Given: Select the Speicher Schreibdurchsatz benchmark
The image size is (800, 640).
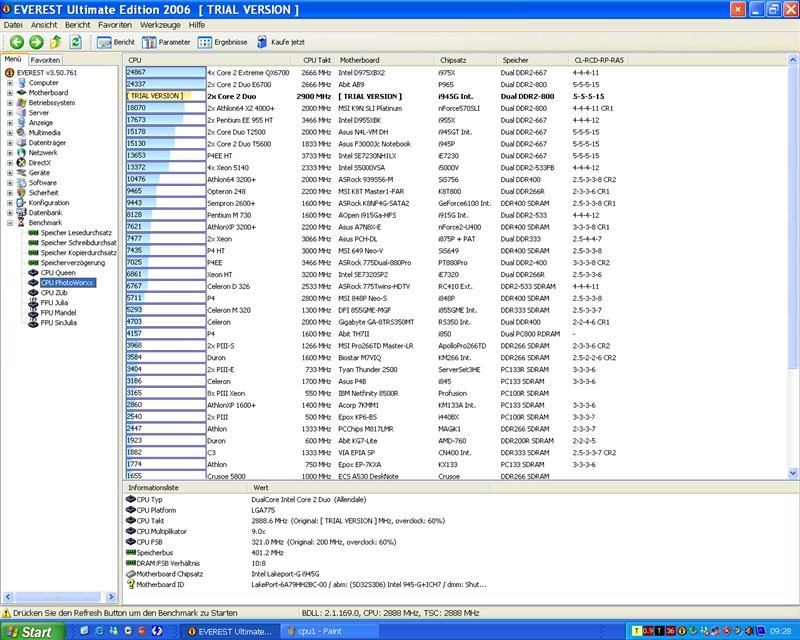Looking at the screenshot, I should click(x=79, y=243).
